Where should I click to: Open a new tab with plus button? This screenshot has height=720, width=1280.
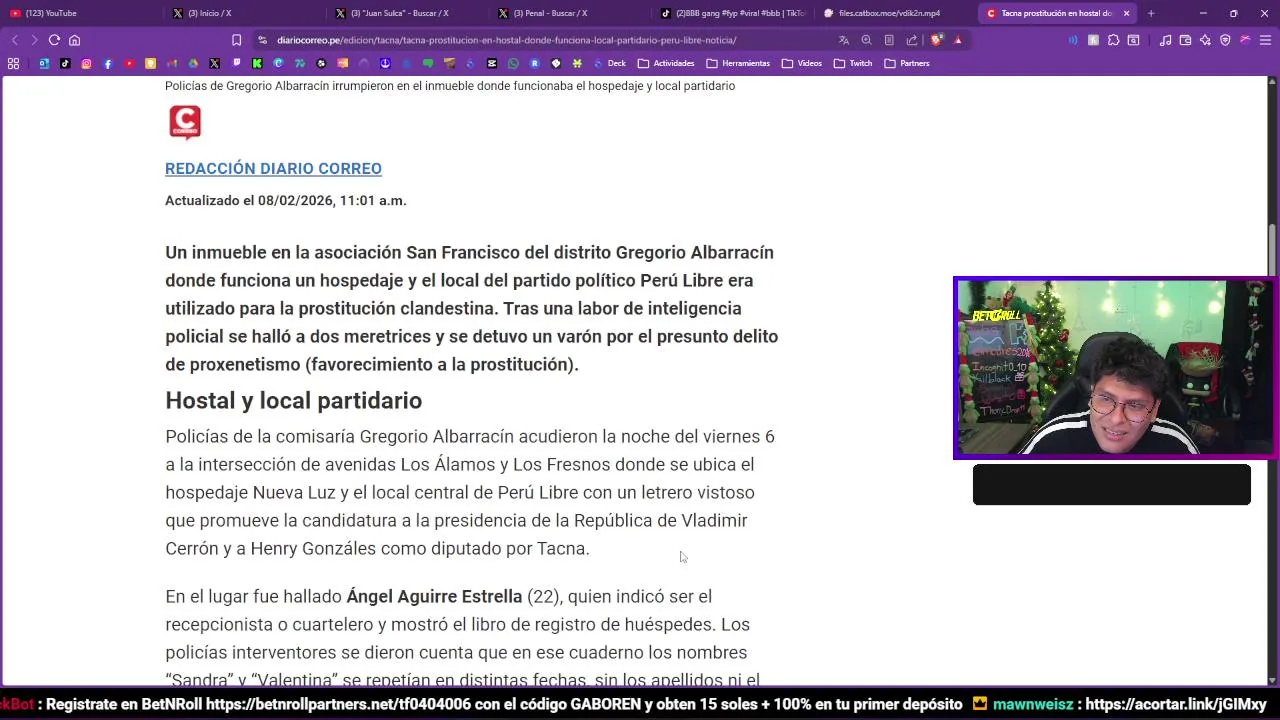(1151, 13)
